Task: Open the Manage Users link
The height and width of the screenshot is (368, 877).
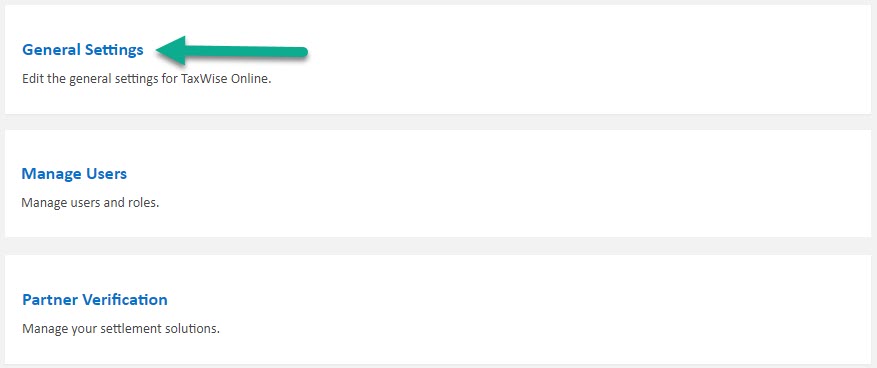Action: click(74, 174)
